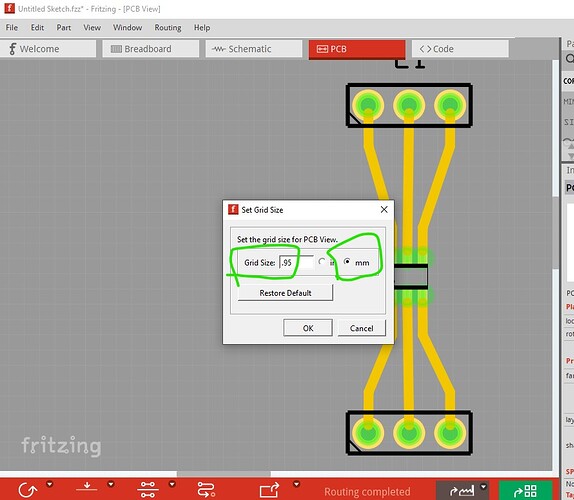Click the View from Below layer icon
This screenshot has height=500, width=574.
[x=87, y=487]
